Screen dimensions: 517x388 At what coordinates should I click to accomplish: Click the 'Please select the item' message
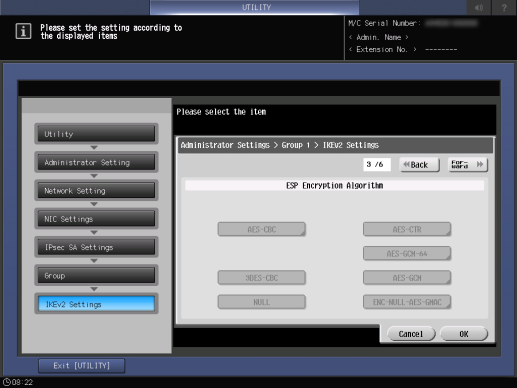click(221, 112)
